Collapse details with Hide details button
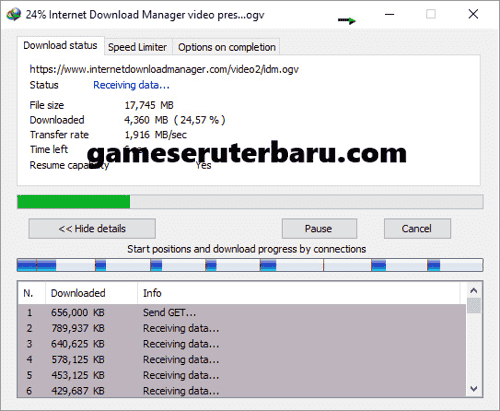This screenshot has width=500, height=411. pyautogui.click(x=92, y=229)
